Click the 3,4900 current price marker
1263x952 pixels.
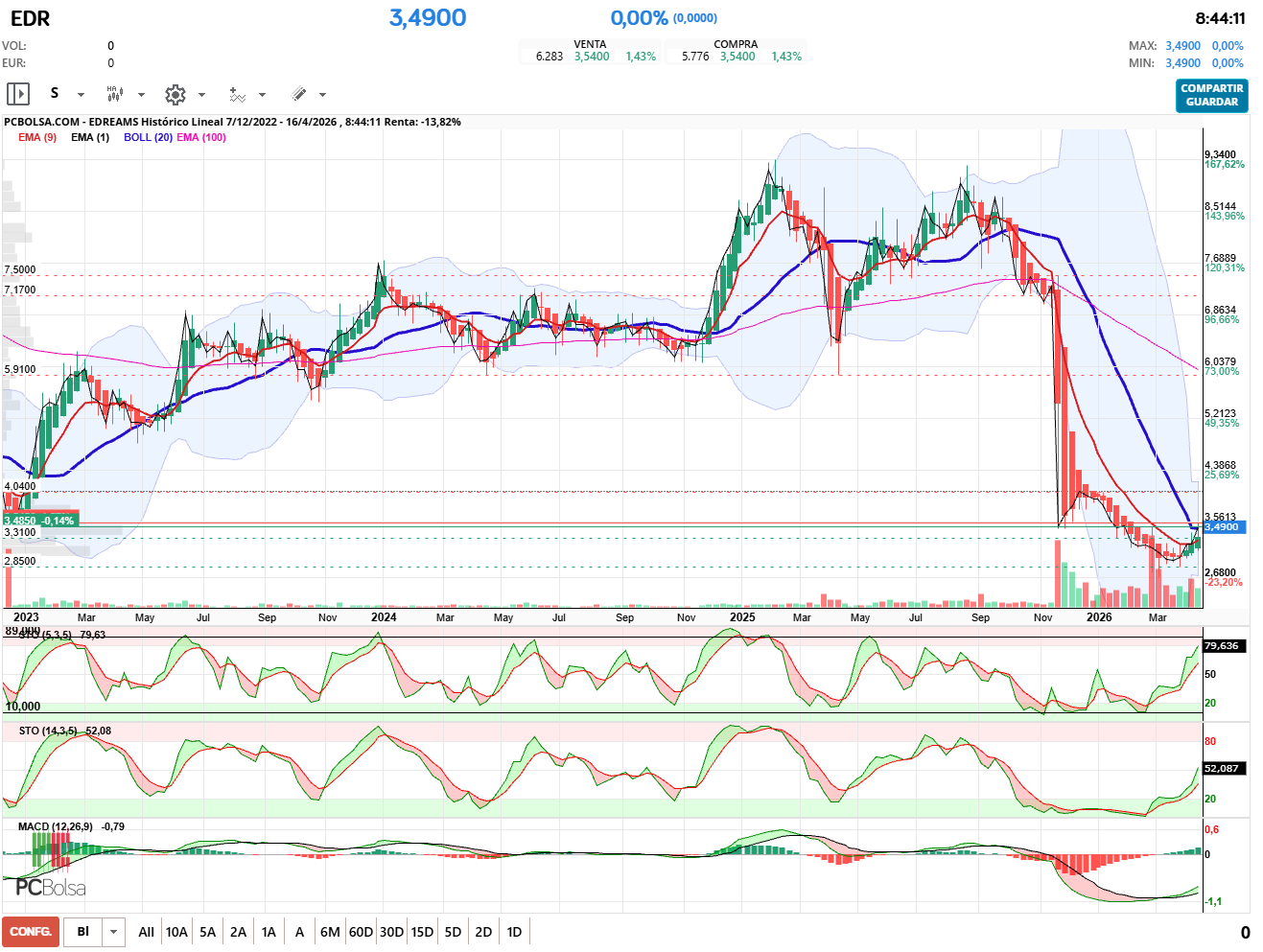click(1224, 527)
